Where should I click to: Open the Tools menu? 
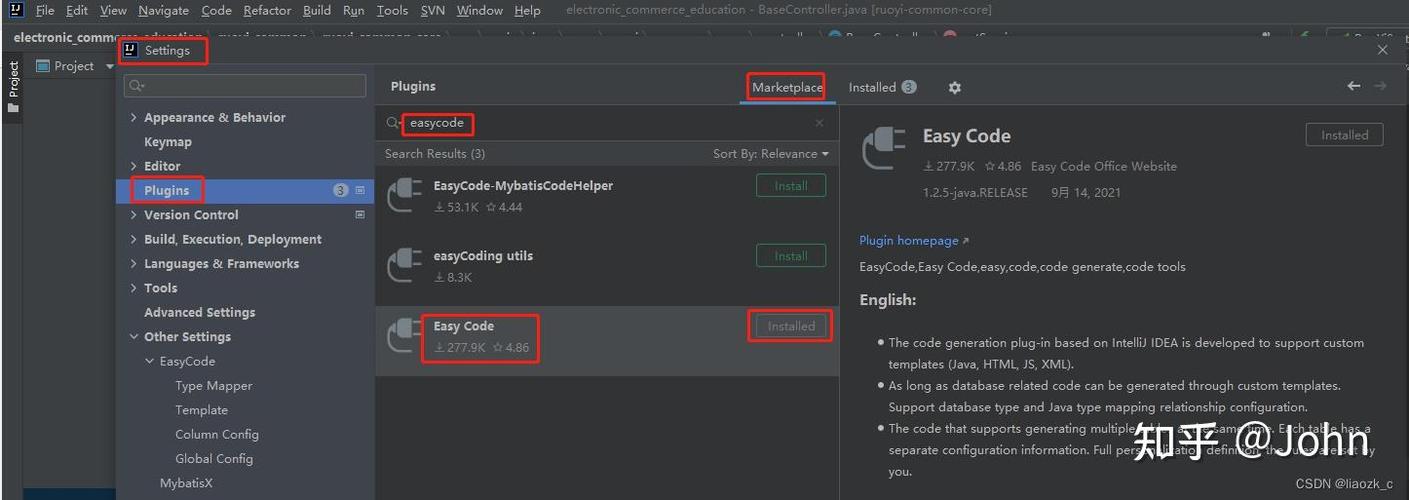click(392, 10)
